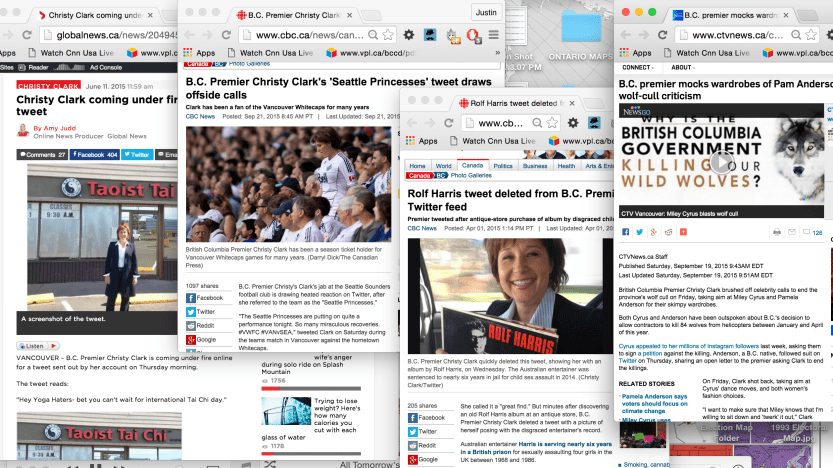This screenshot has width=833, height=468.
Task: Expand ABOUT dropdown on CTV site
Action: pos(683,67)
